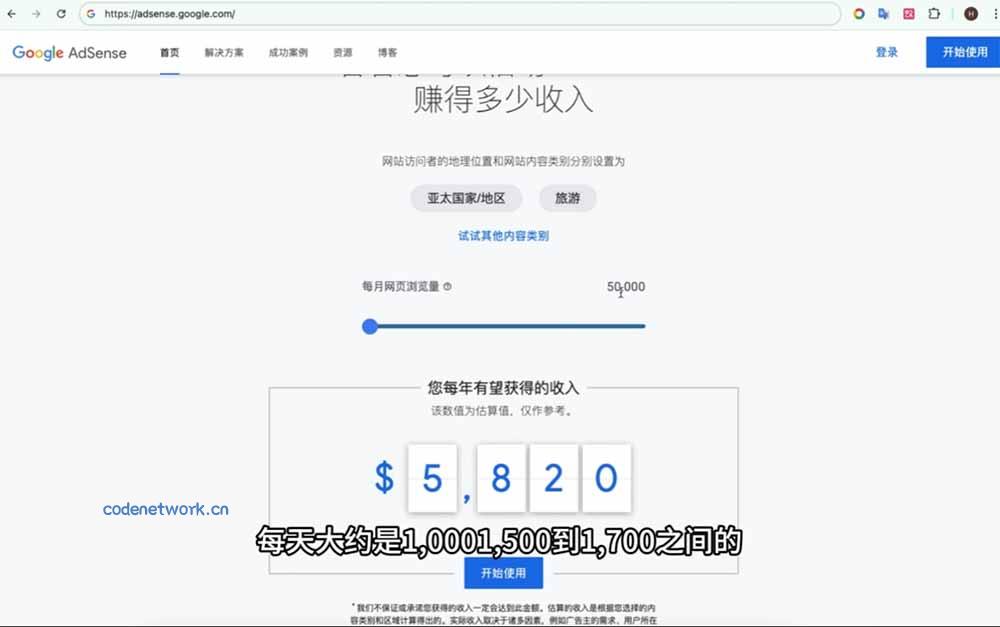Click the estimated earnings digit 8

pos(501,478)
